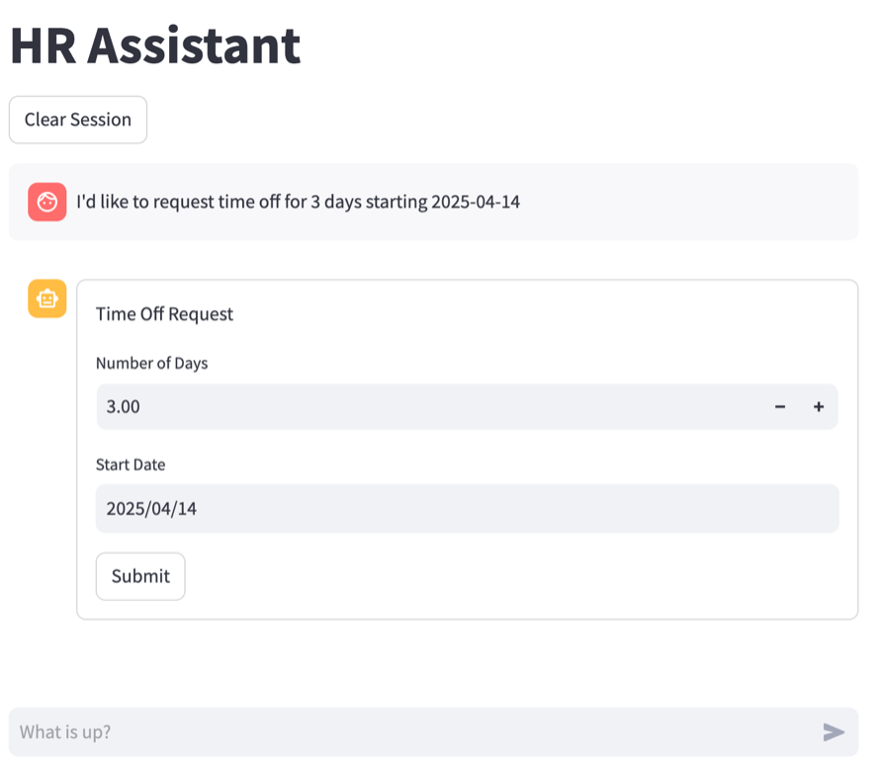Screen dimensions: 886x766
Task: Decrement the Number of Days stepper
Action: coord(780,407)
